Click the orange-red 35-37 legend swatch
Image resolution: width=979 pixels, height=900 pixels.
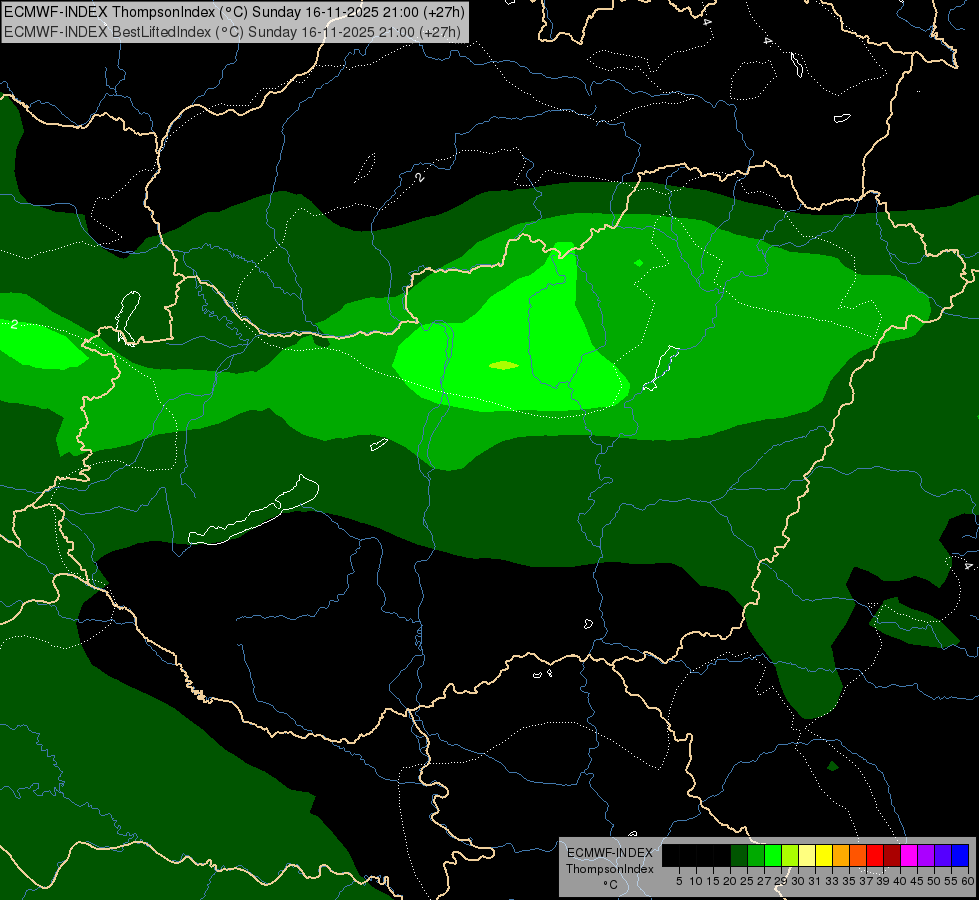[x=858, y=855]
